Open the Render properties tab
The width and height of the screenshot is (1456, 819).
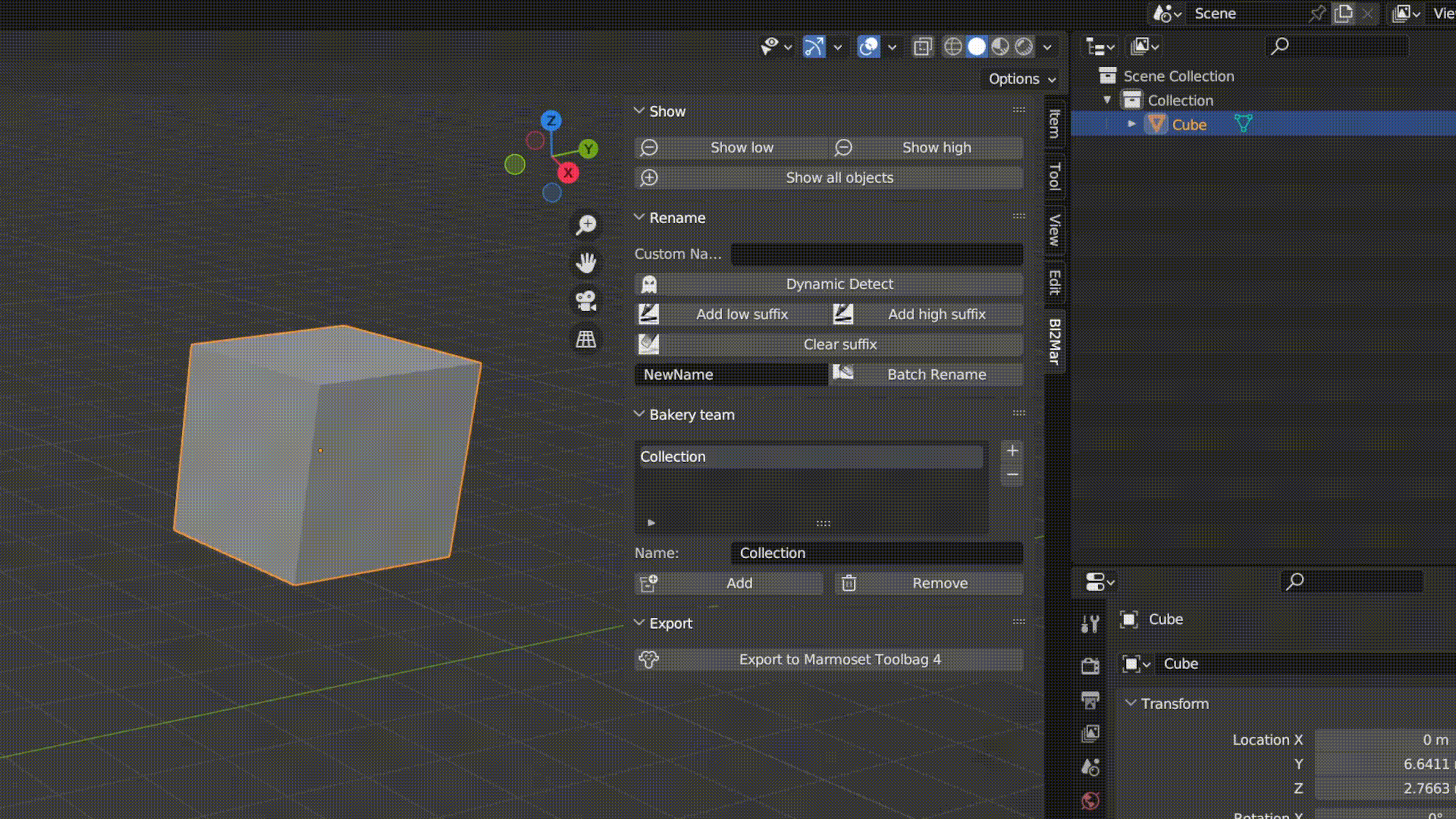click(x=1090, y=665)
